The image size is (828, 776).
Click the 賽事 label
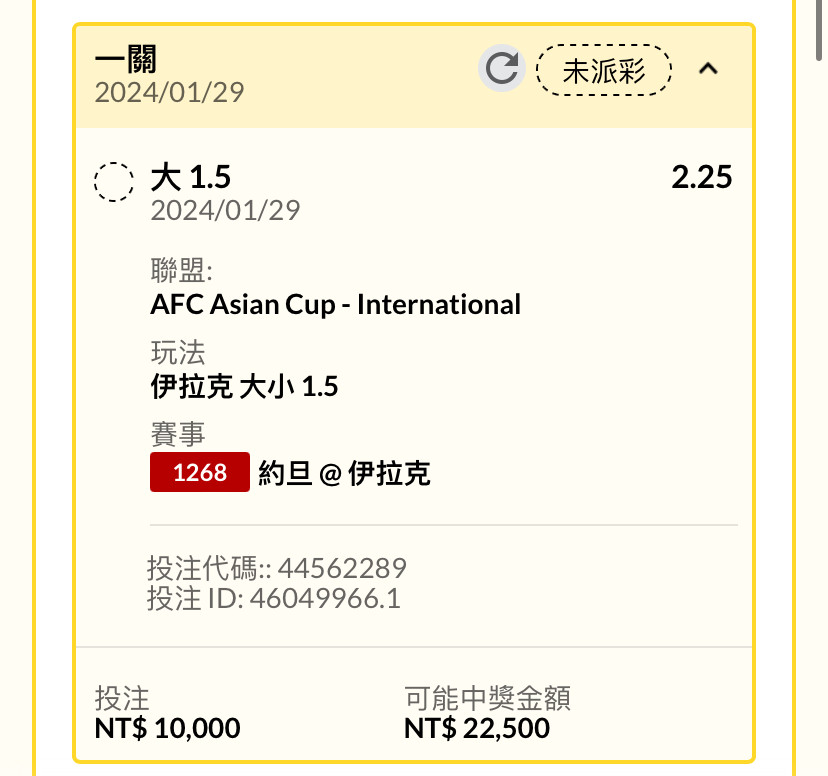pos(177,434)
